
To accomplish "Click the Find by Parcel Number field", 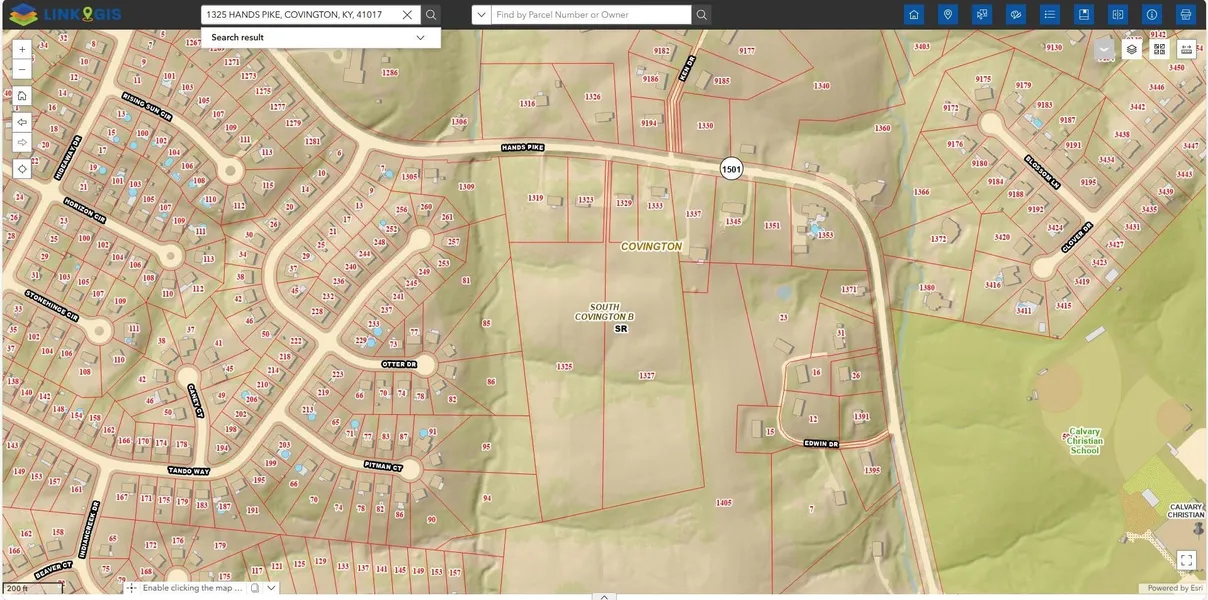I will pos(590,15).
